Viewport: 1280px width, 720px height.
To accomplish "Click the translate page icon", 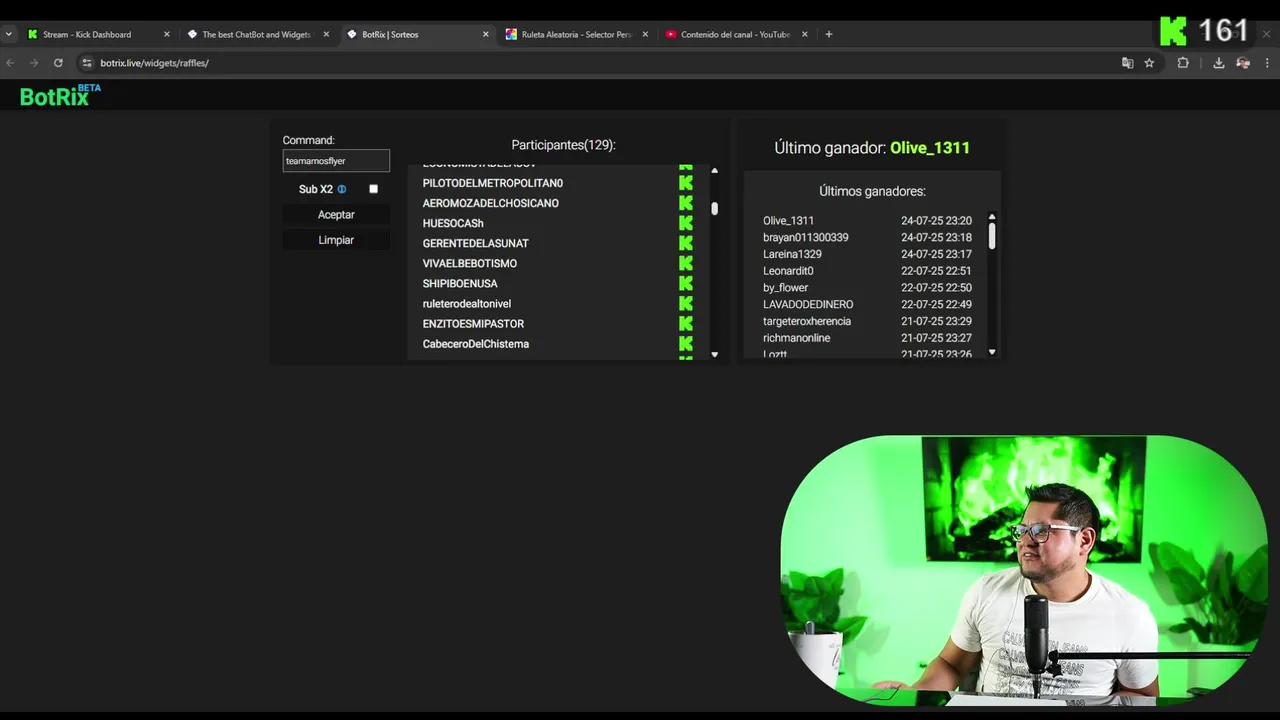I will (x=1127, y=63).
